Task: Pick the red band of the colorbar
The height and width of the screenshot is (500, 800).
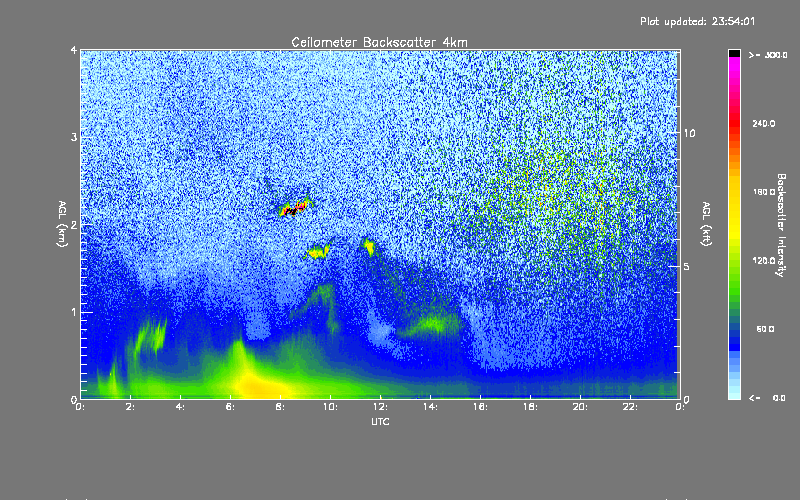Action: (x=734, y=125)
